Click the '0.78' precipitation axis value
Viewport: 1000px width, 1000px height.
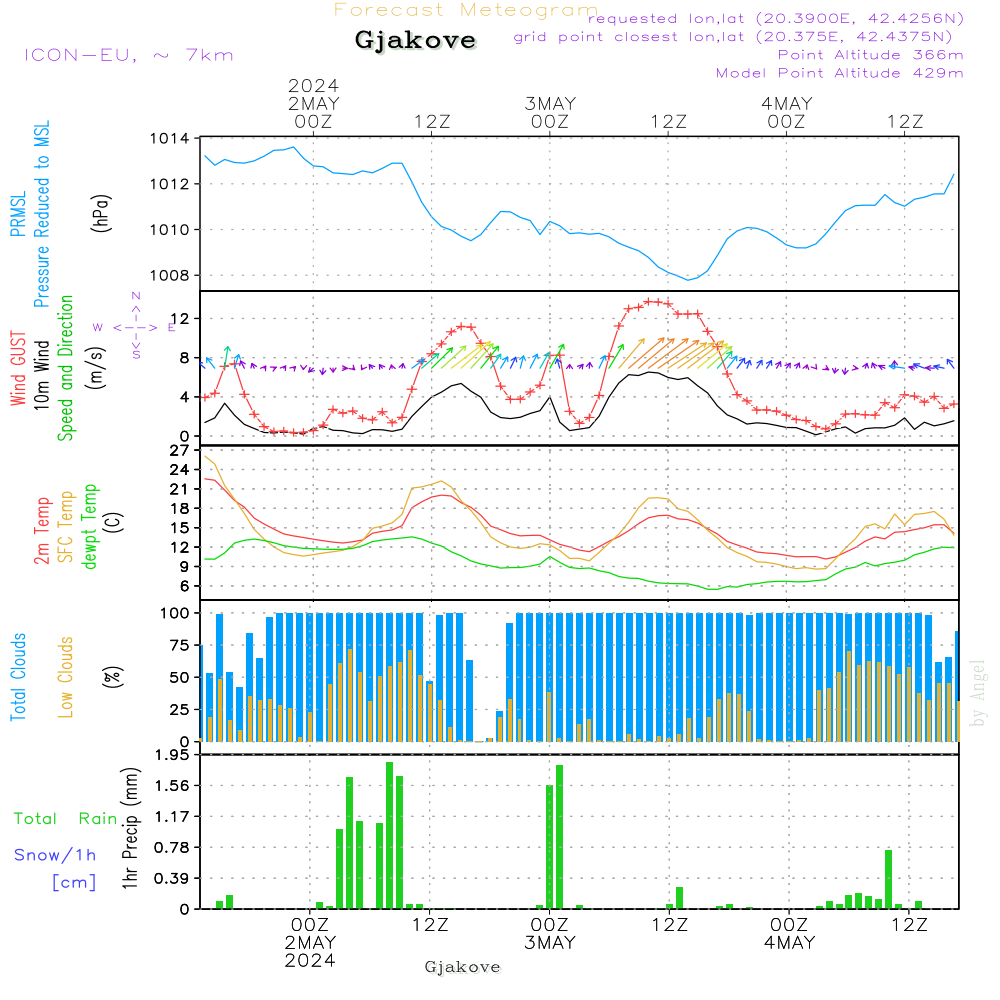tap(172, 848)
